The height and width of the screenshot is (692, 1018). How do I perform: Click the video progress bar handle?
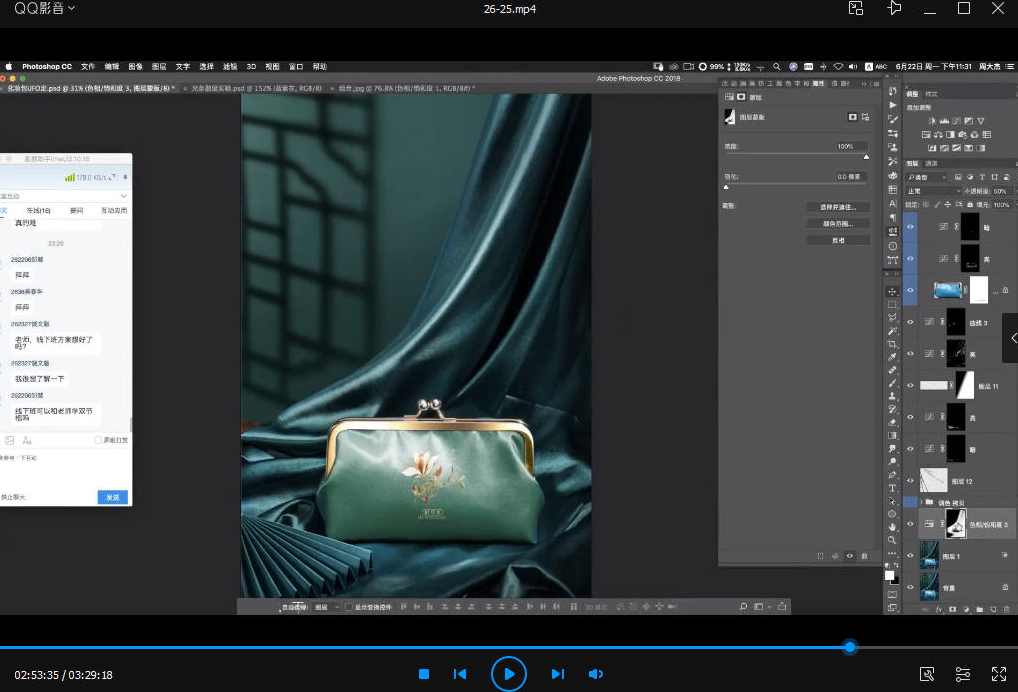pos(850,647)
